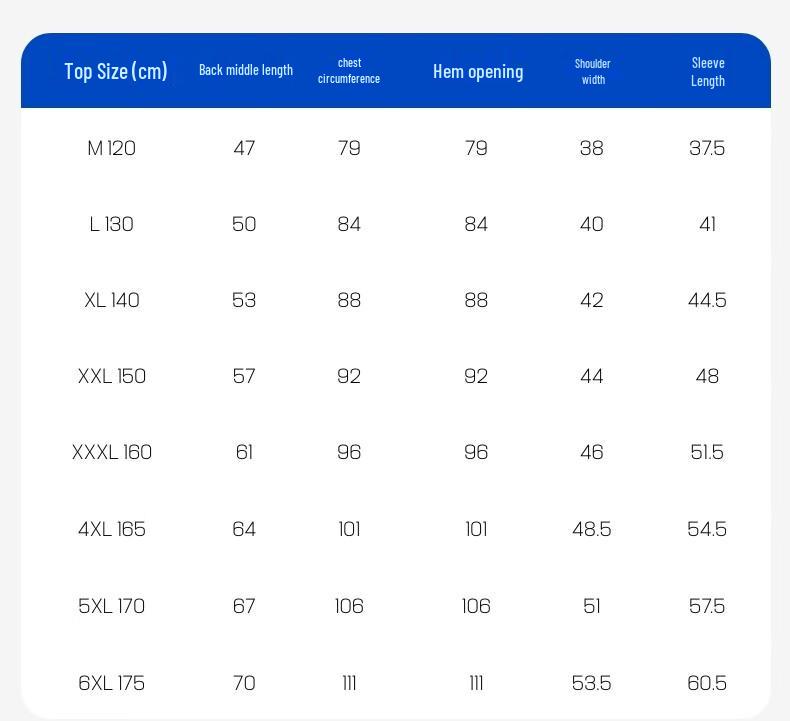Viewport: 790px width, 721px height.
Task: Select the "chest circumference" header
Action: point(349,70)
